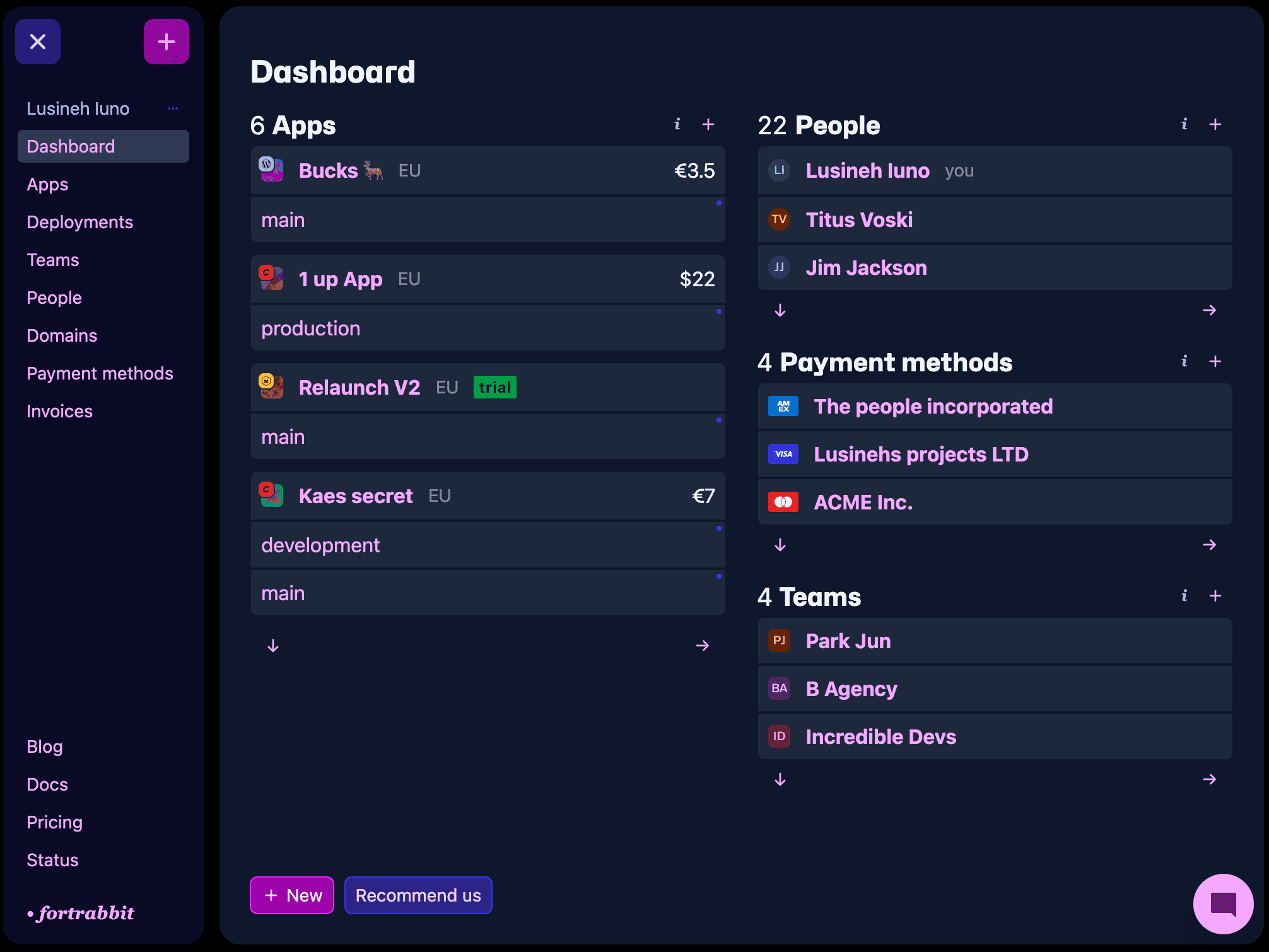Click the purple plus button in sidebar
Screen dimensions: 1269x952
click(x=166, y=42)
